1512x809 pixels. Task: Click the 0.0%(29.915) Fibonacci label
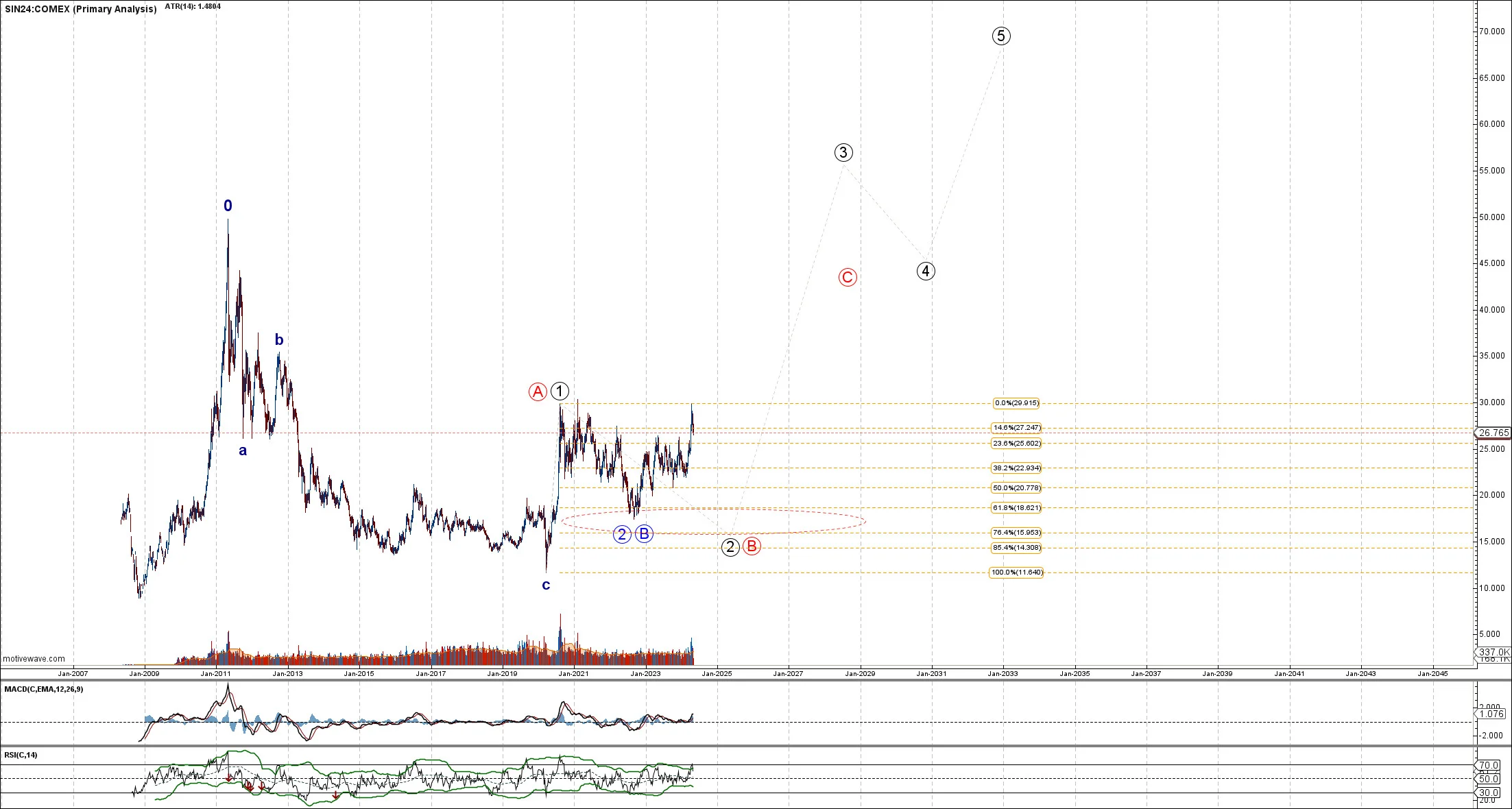pyautogui.click(x=1016, y=403)
